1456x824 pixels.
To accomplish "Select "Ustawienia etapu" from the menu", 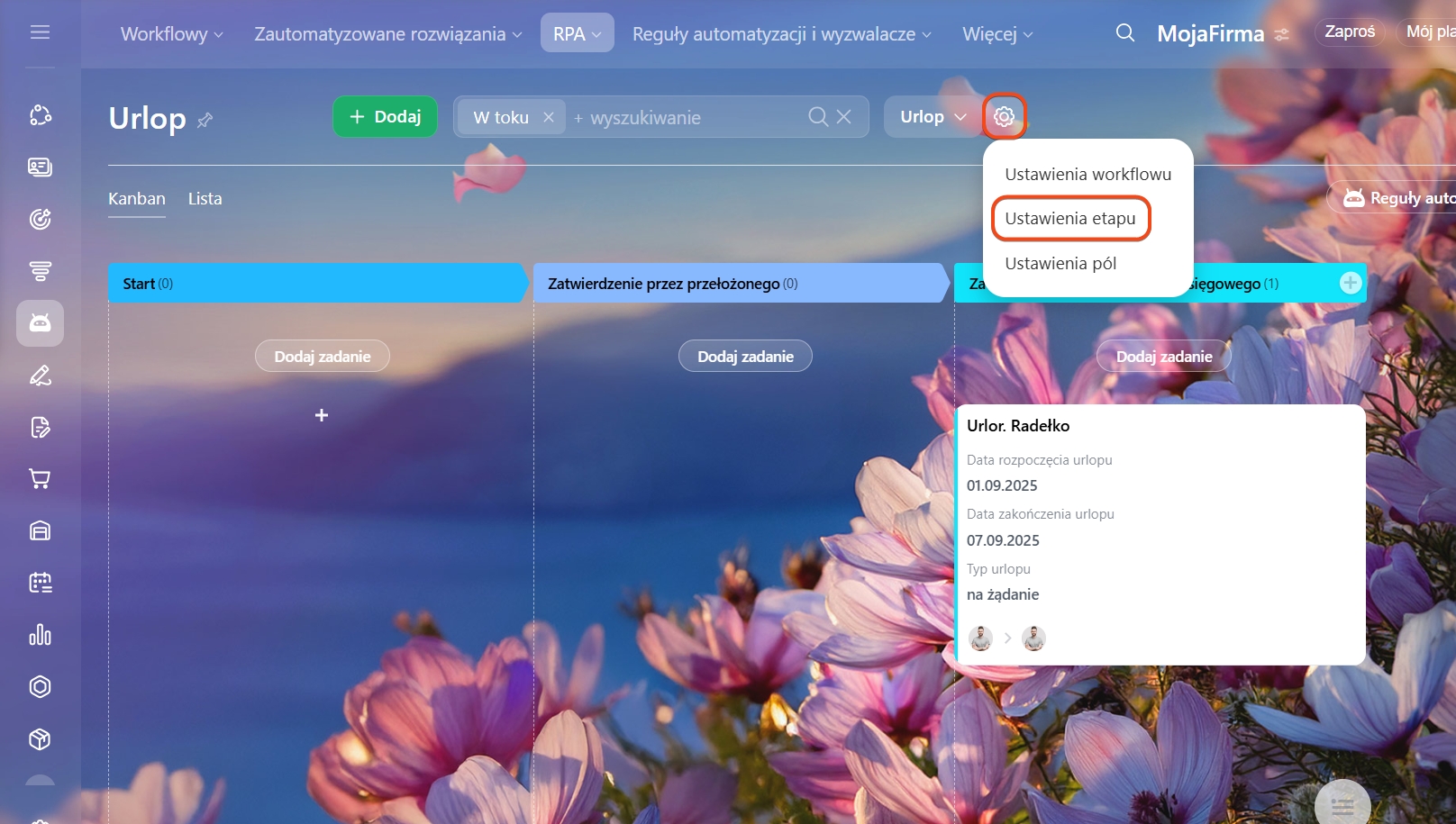I will 1069,219.
